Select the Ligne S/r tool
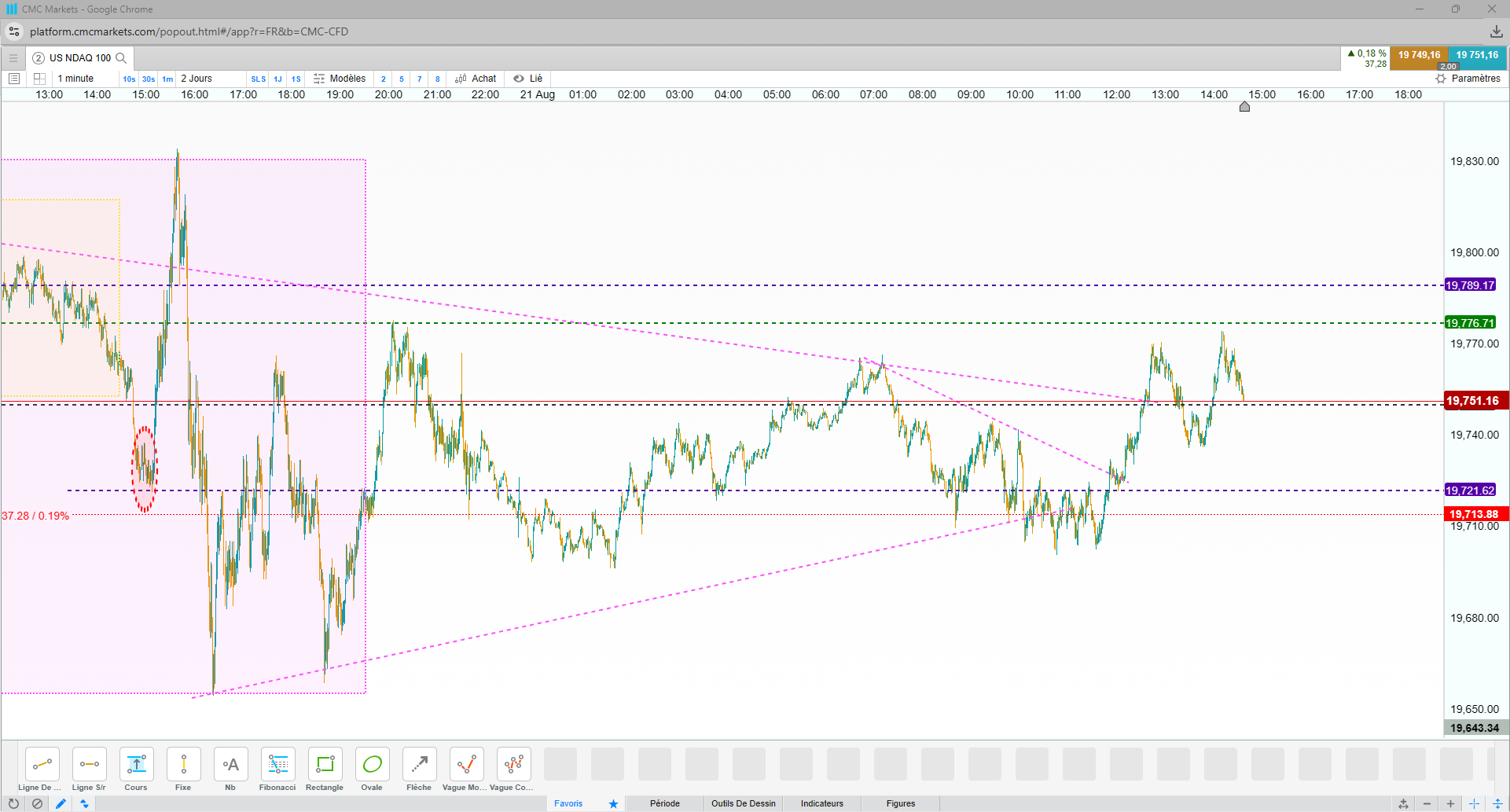 [x=89, y=770]
